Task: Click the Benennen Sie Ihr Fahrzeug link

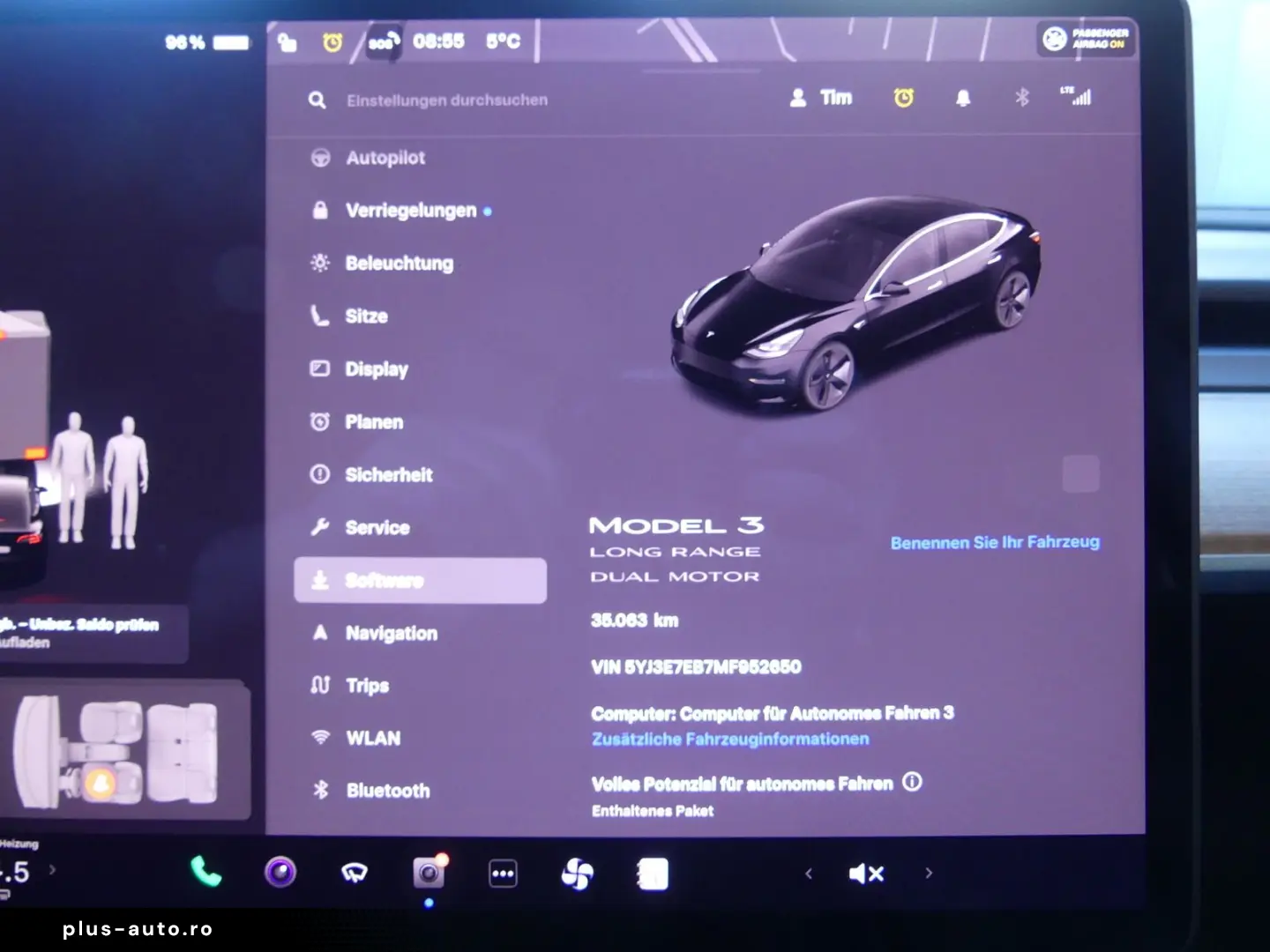Action: click(995, 542)
